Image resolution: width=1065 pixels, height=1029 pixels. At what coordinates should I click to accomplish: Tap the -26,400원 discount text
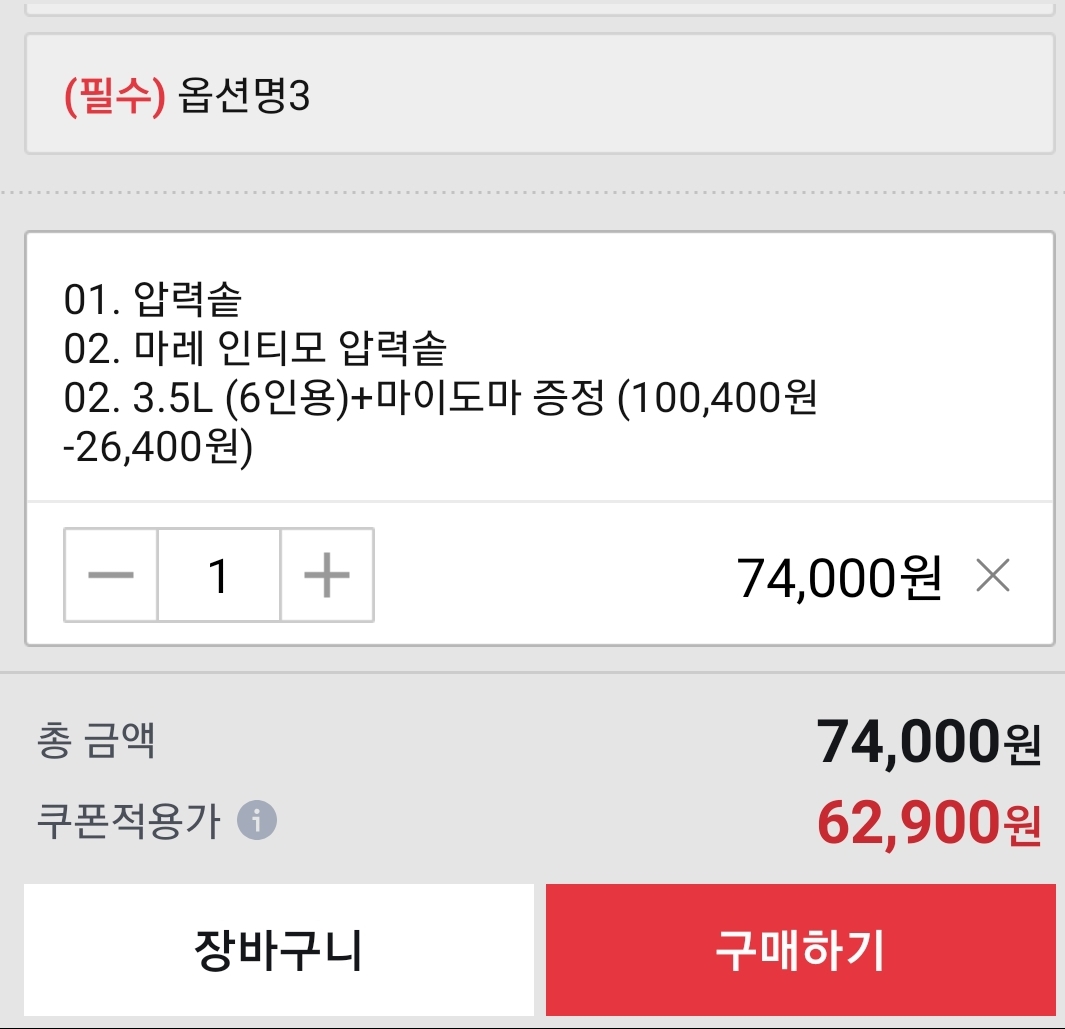[158, 448]
